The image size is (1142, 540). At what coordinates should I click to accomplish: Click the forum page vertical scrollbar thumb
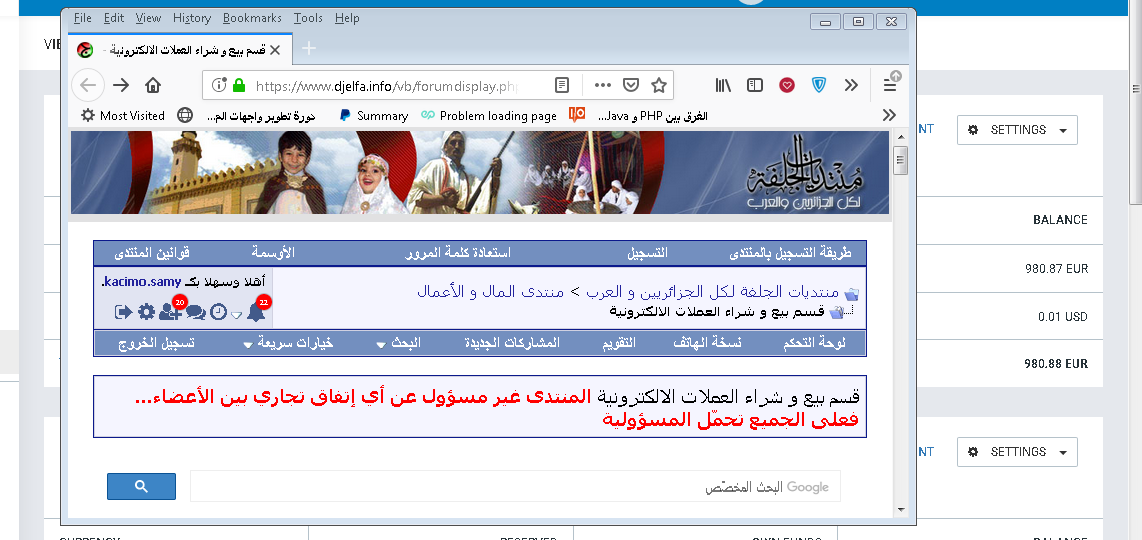pyautogui.click(x=901, y=160)
